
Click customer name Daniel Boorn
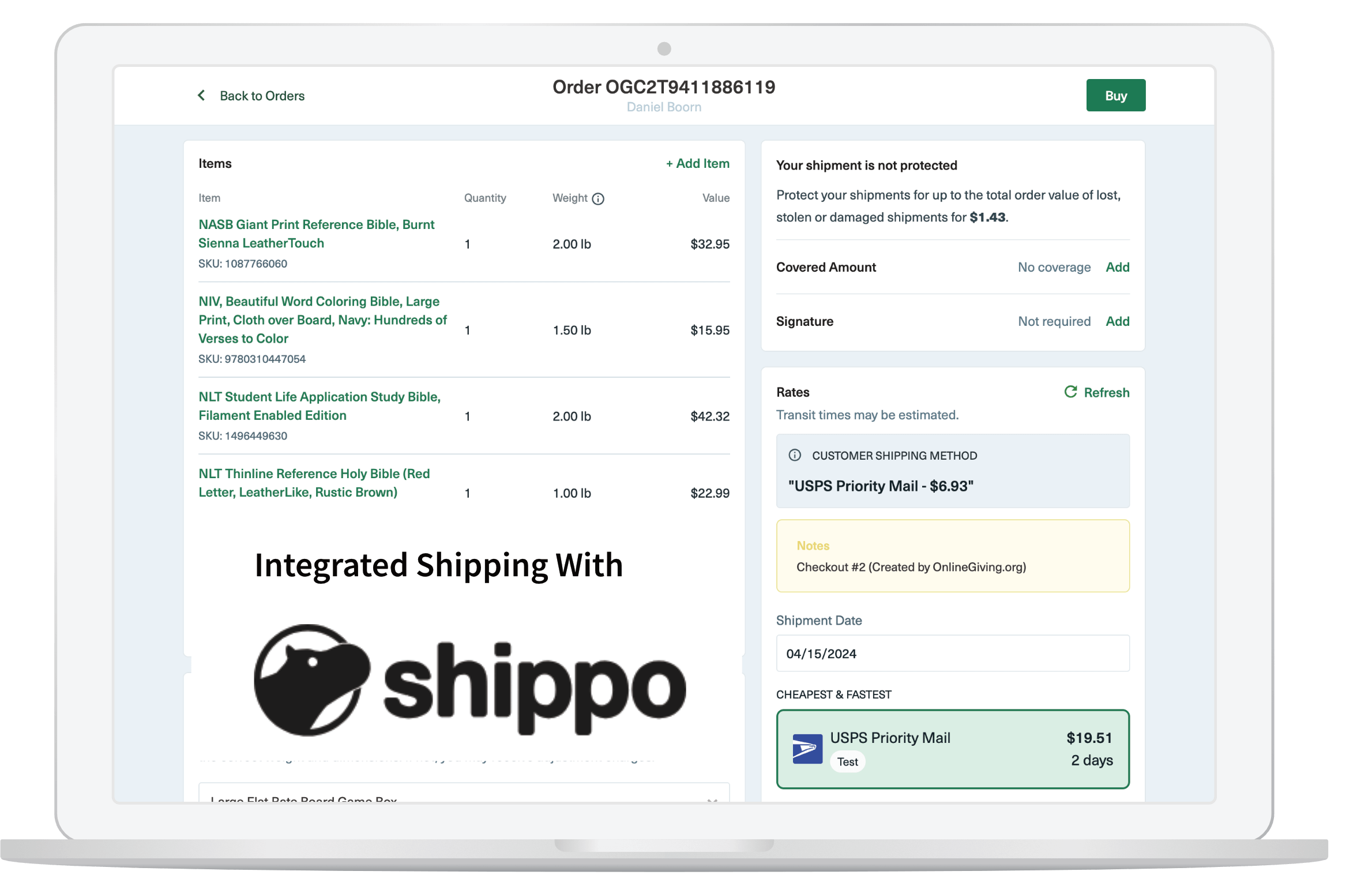(x=664, y=107)
